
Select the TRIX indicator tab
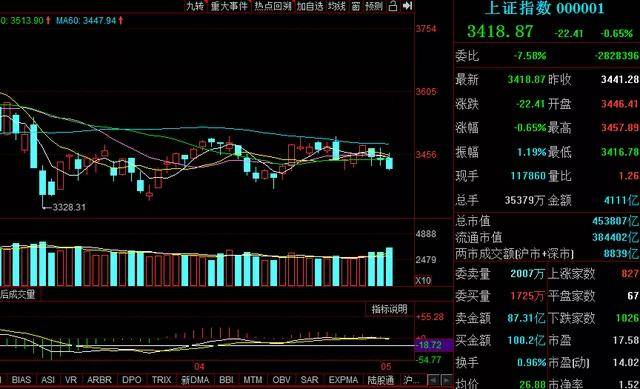[162, 380]
